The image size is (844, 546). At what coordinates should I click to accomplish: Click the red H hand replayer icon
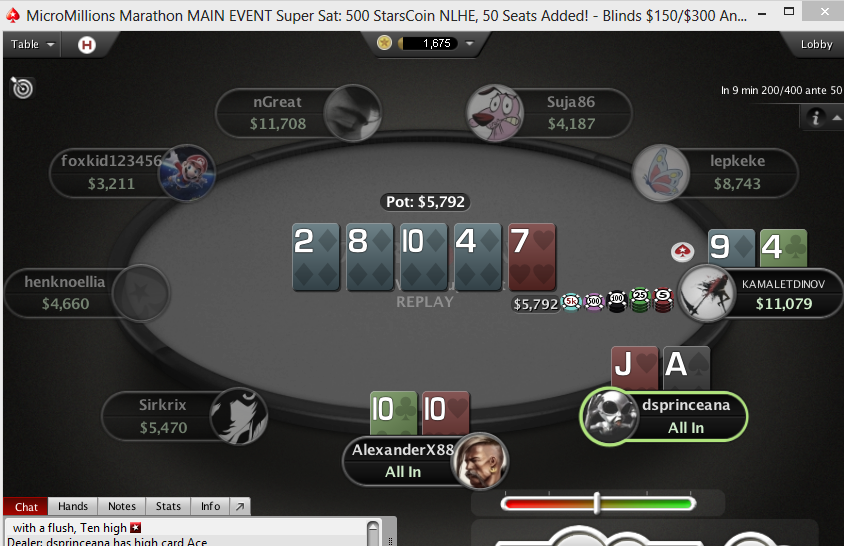(87, 45)
